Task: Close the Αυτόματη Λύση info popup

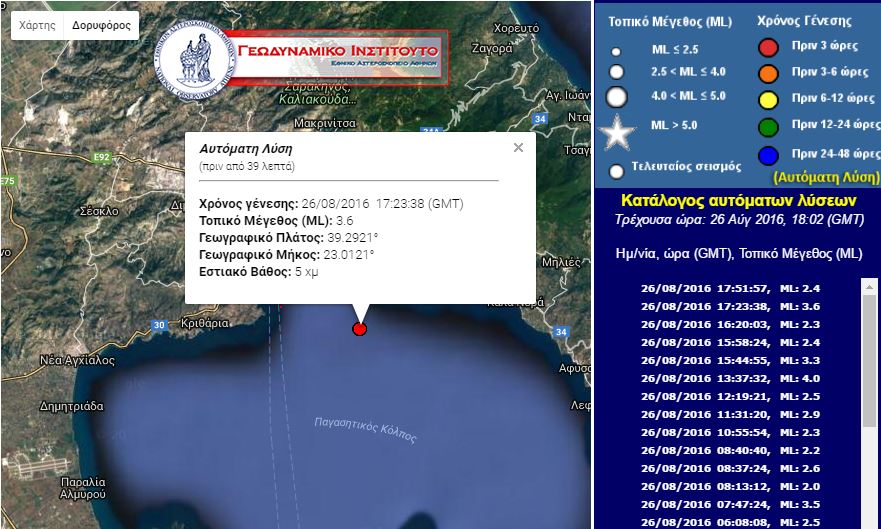Action: point(518,148)
